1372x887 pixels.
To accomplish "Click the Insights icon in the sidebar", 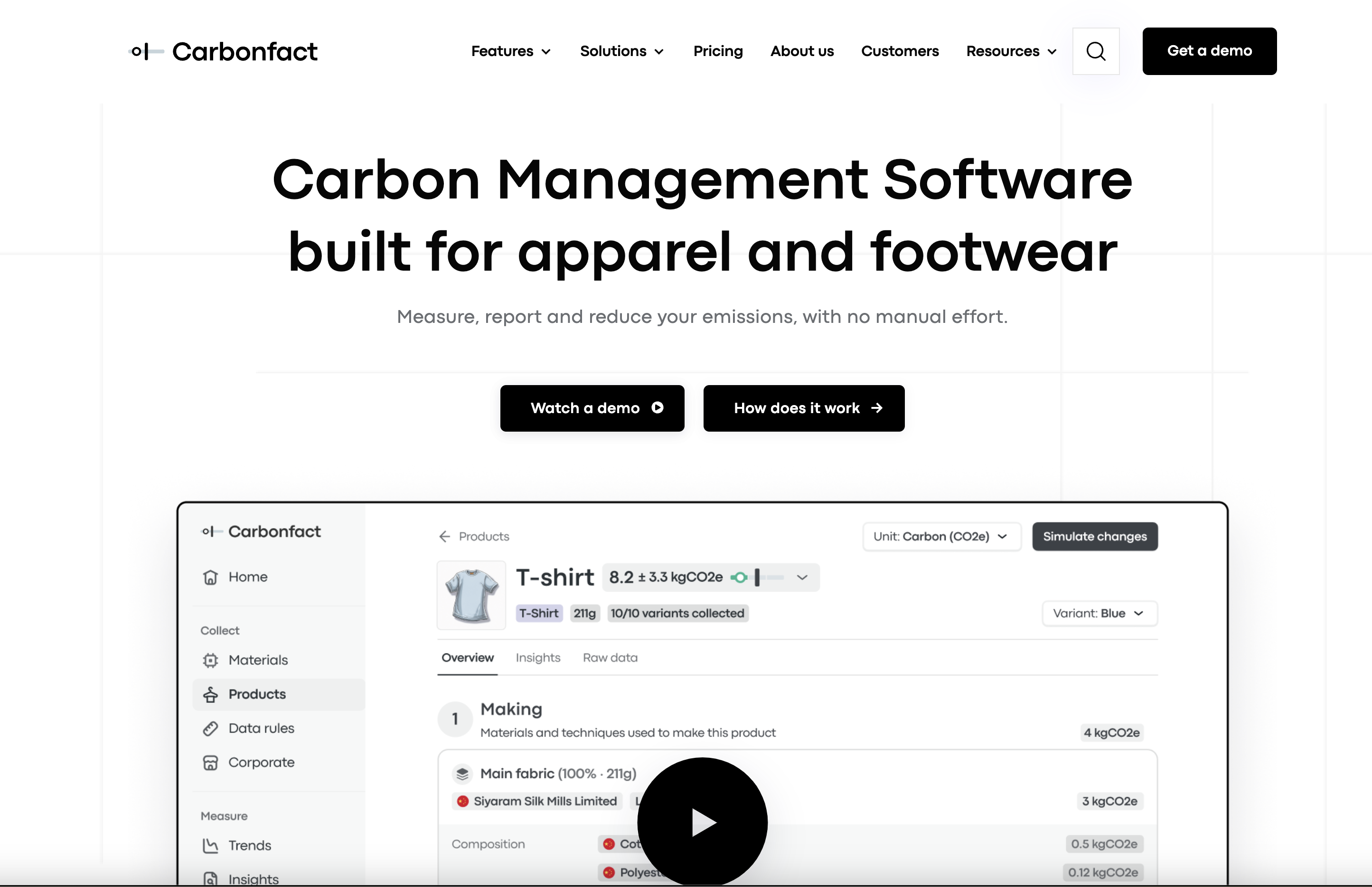I will click(x=210, y=879).
